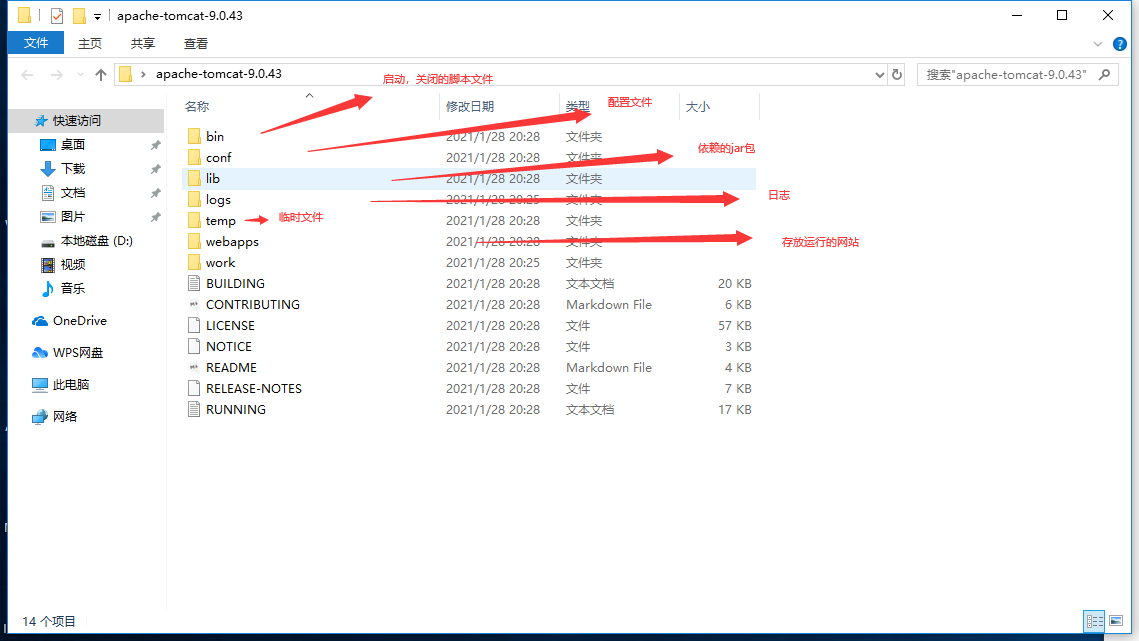Unpin 下载 using its pin icon
The height and width of the screenshot is (641, 1139).
155,169
